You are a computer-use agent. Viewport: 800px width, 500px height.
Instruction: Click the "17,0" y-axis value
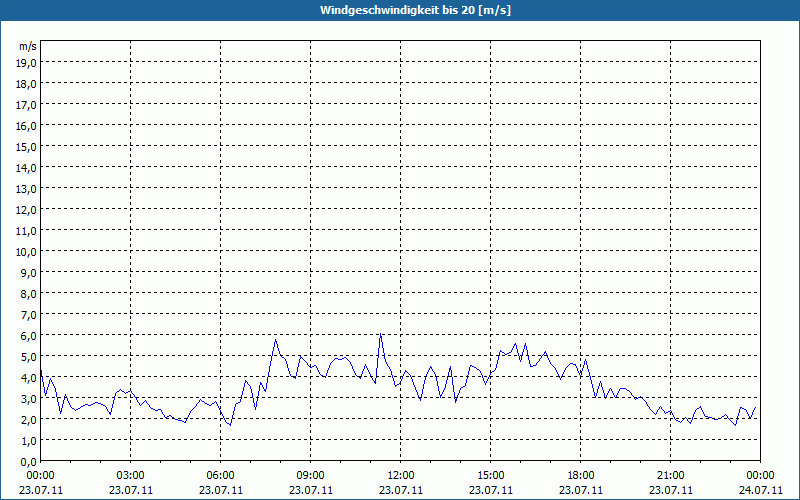(x=26, y=105)
